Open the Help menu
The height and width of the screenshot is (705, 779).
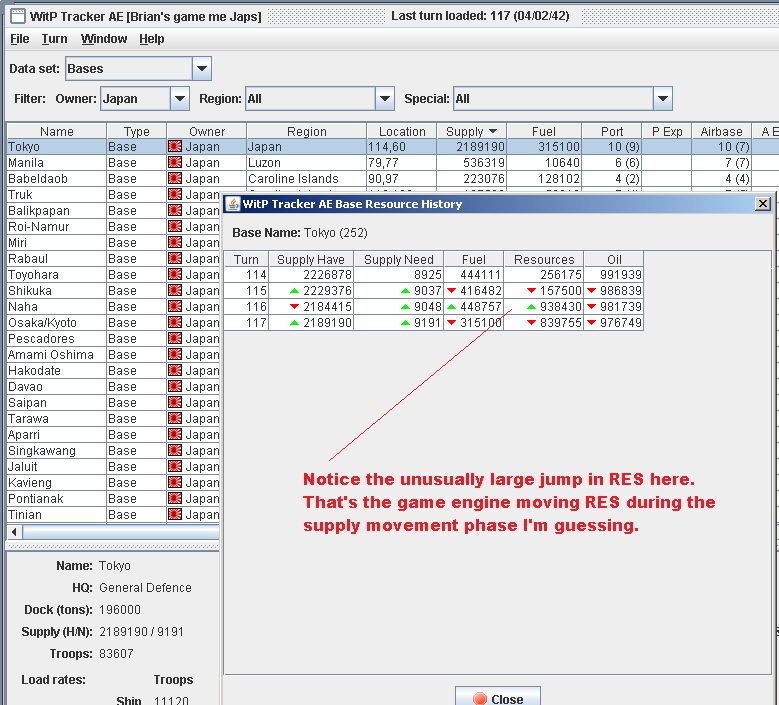pos(152,39)
